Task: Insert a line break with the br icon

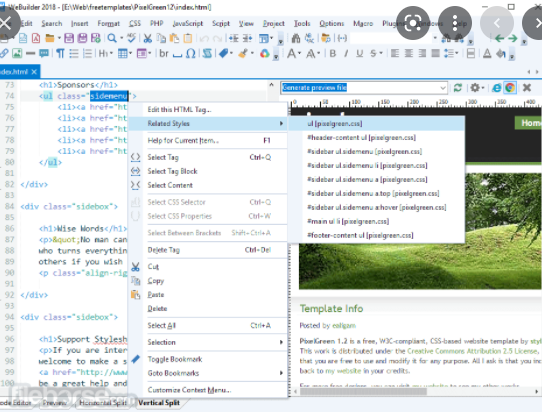Action: click(x=164, y=53)
